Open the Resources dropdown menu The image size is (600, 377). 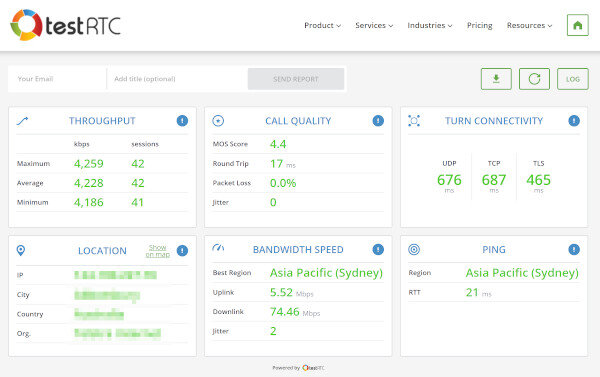pos(529,26)
